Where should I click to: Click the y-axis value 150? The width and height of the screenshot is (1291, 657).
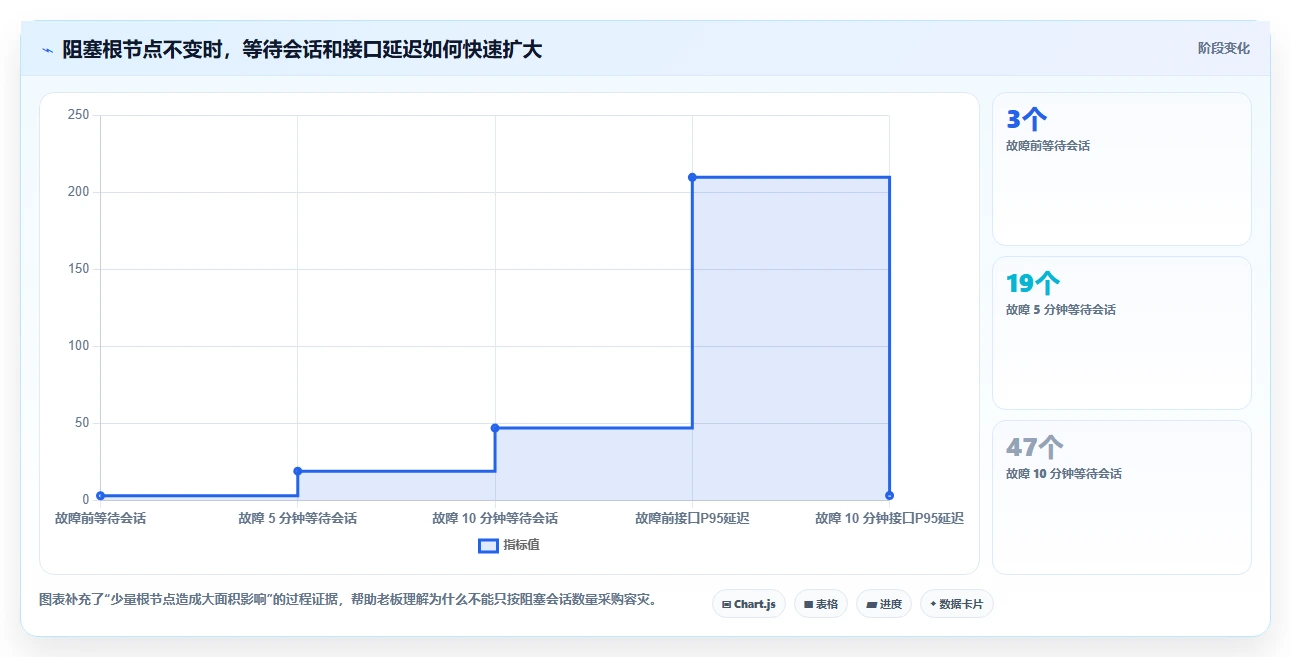(79, 269)
